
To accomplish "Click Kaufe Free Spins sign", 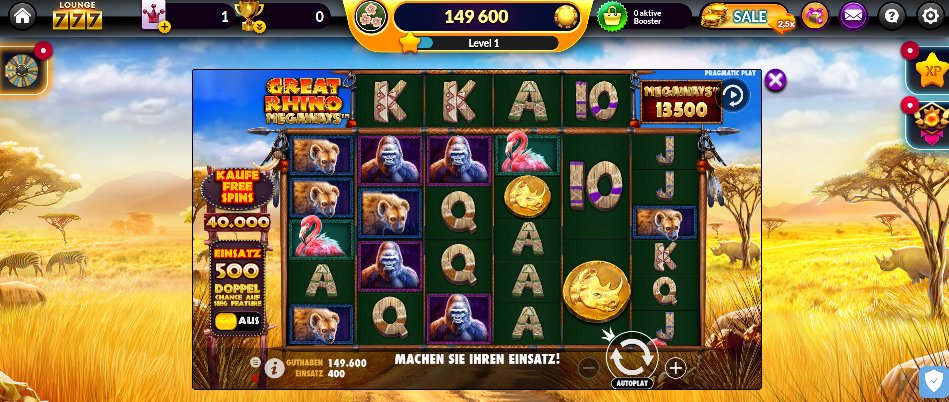I will click(237, 188).
